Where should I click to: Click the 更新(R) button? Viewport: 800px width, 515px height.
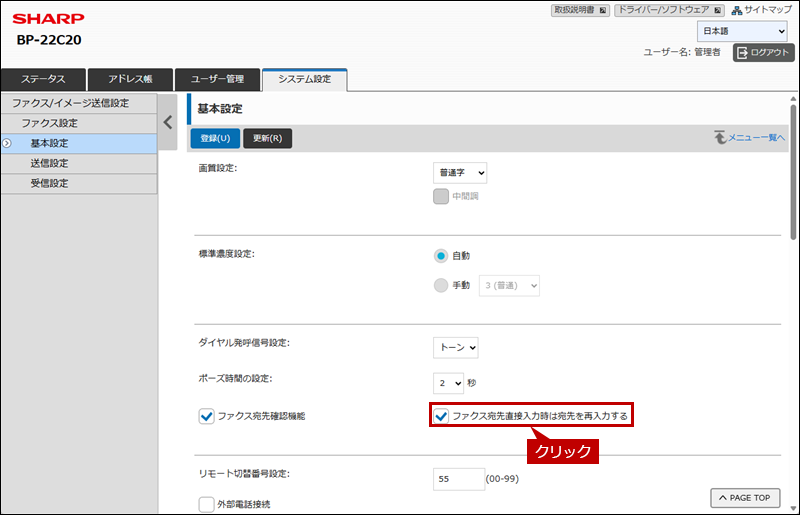pos(267,138)
